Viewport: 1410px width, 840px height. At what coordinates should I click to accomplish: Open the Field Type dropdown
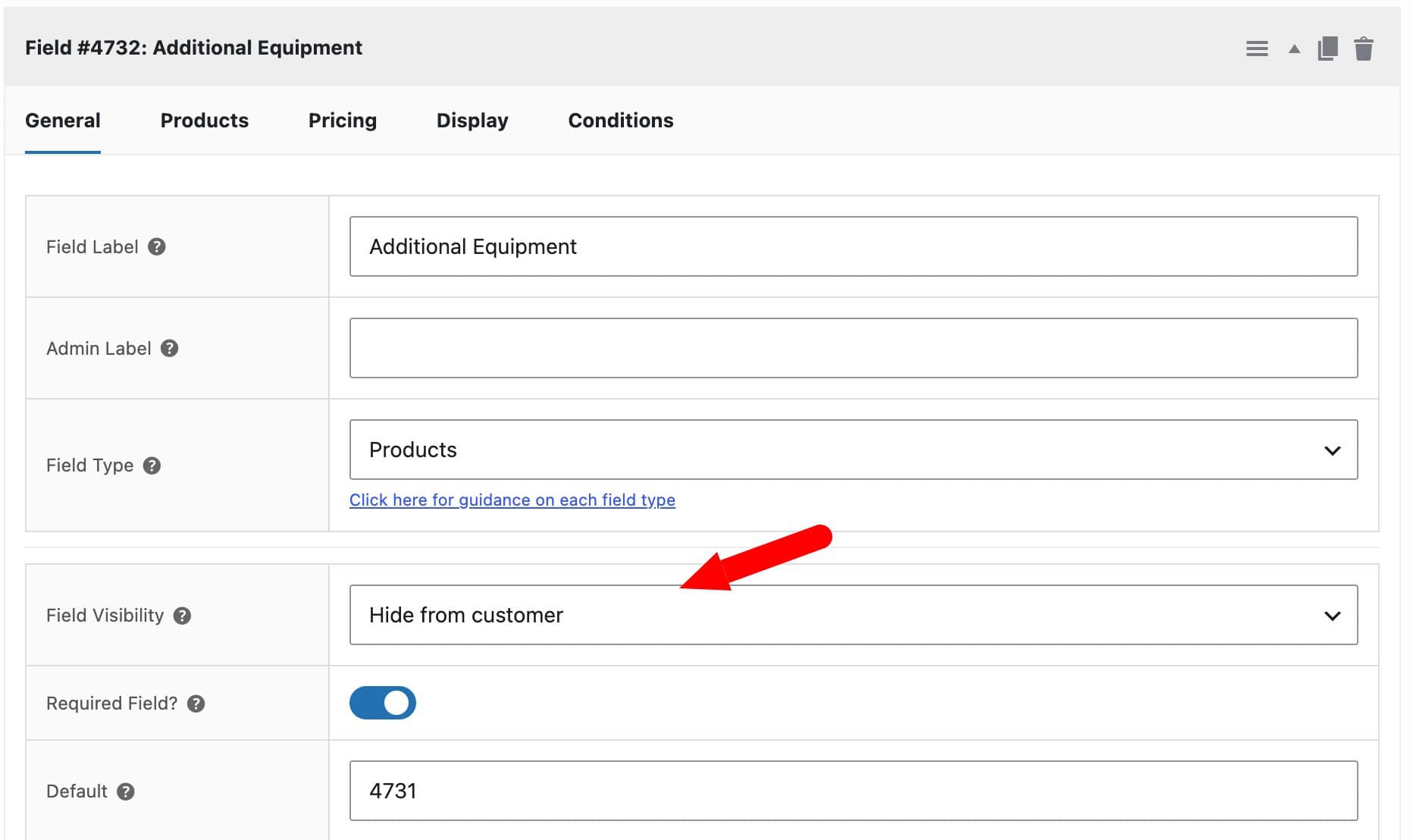coord(854,450)
